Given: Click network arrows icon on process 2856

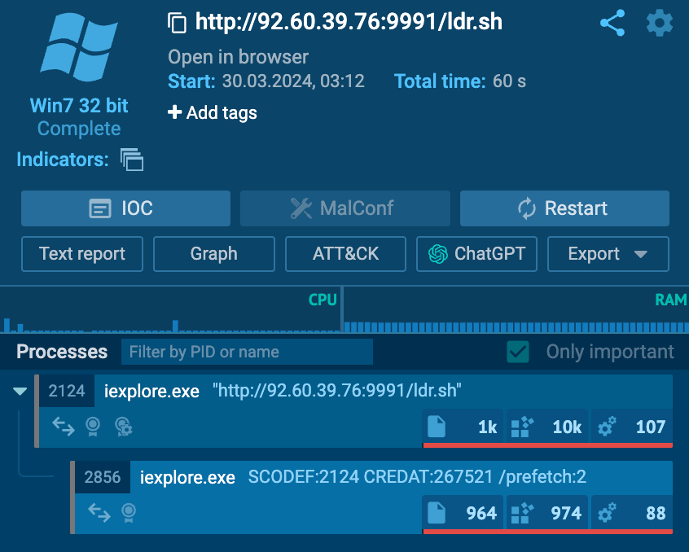Looking at the screenshot, I should (100, 512).
